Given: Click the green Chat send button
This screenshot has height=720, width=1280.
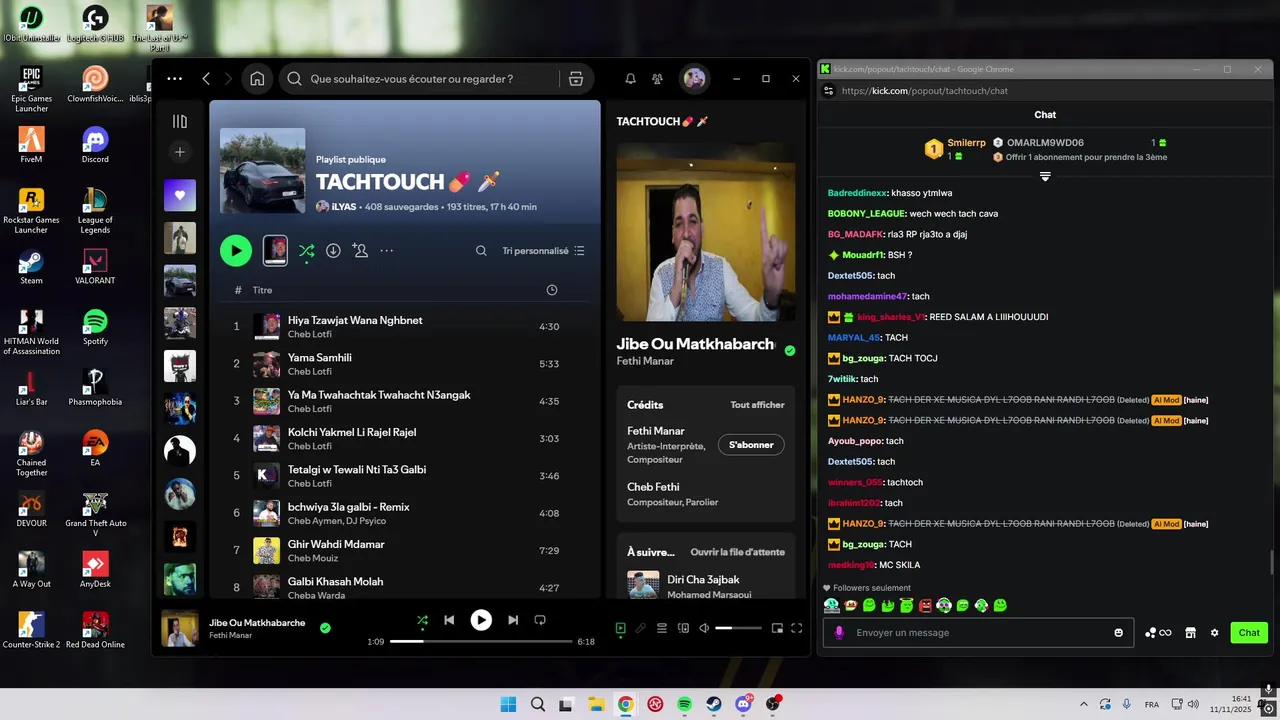Looking at the screenshot, I should 1249,632.
